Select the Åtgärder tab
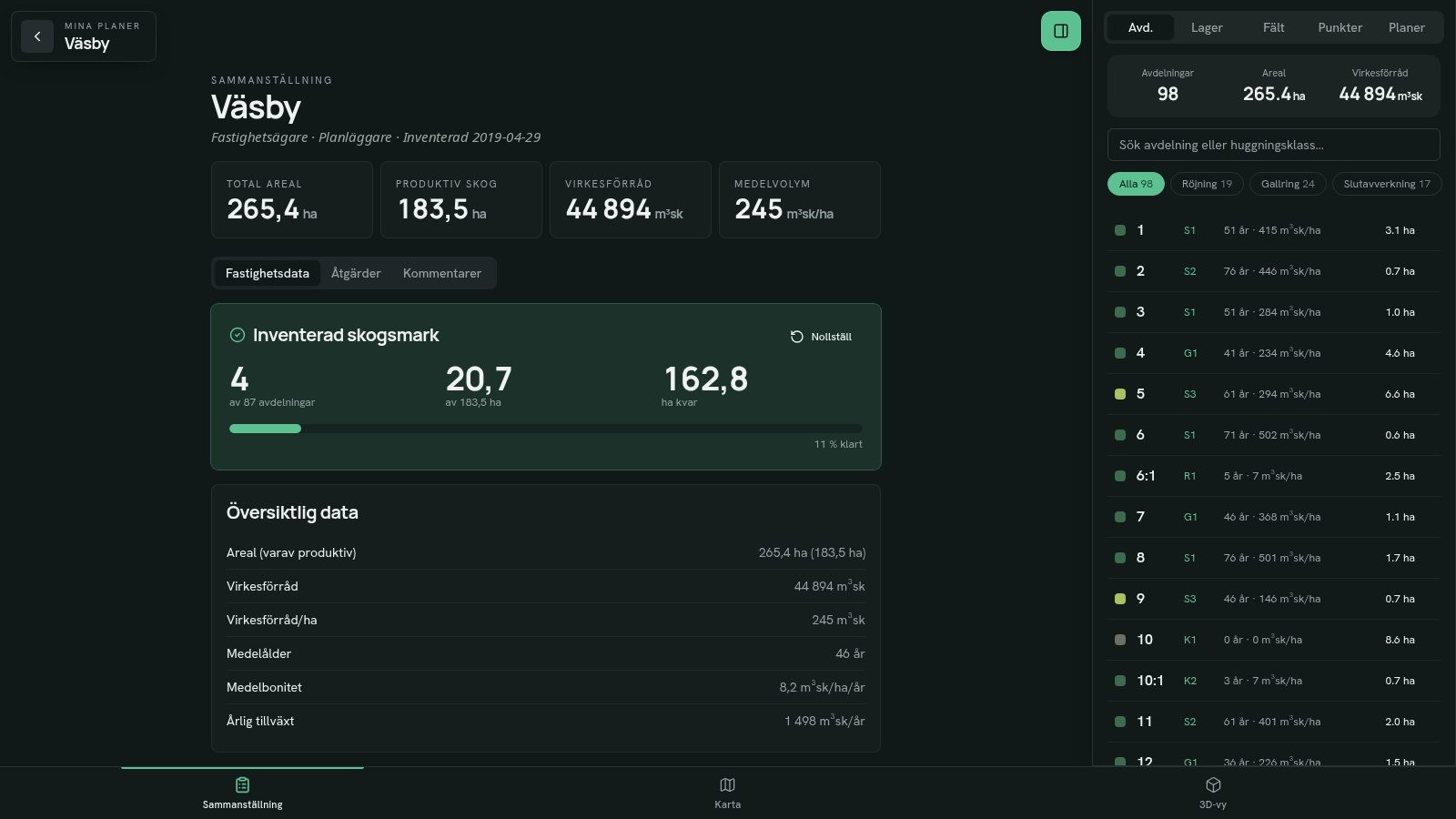Viewport: 1456px width, 819px height. [356, 273]
